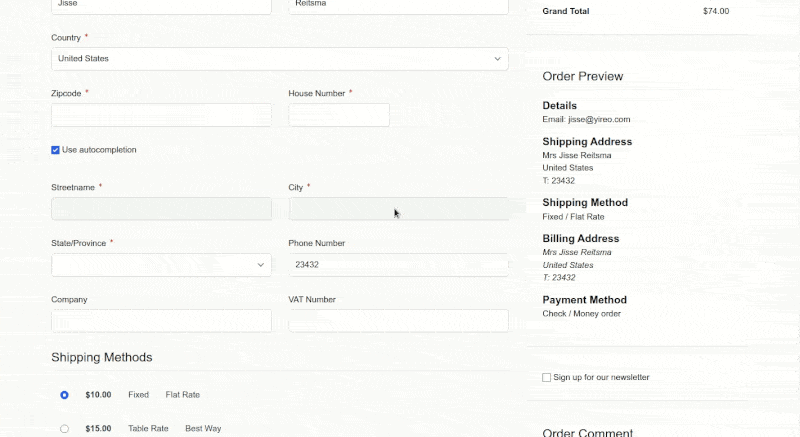
Task: Click the Streetname text field
Action: coord(161,209)
